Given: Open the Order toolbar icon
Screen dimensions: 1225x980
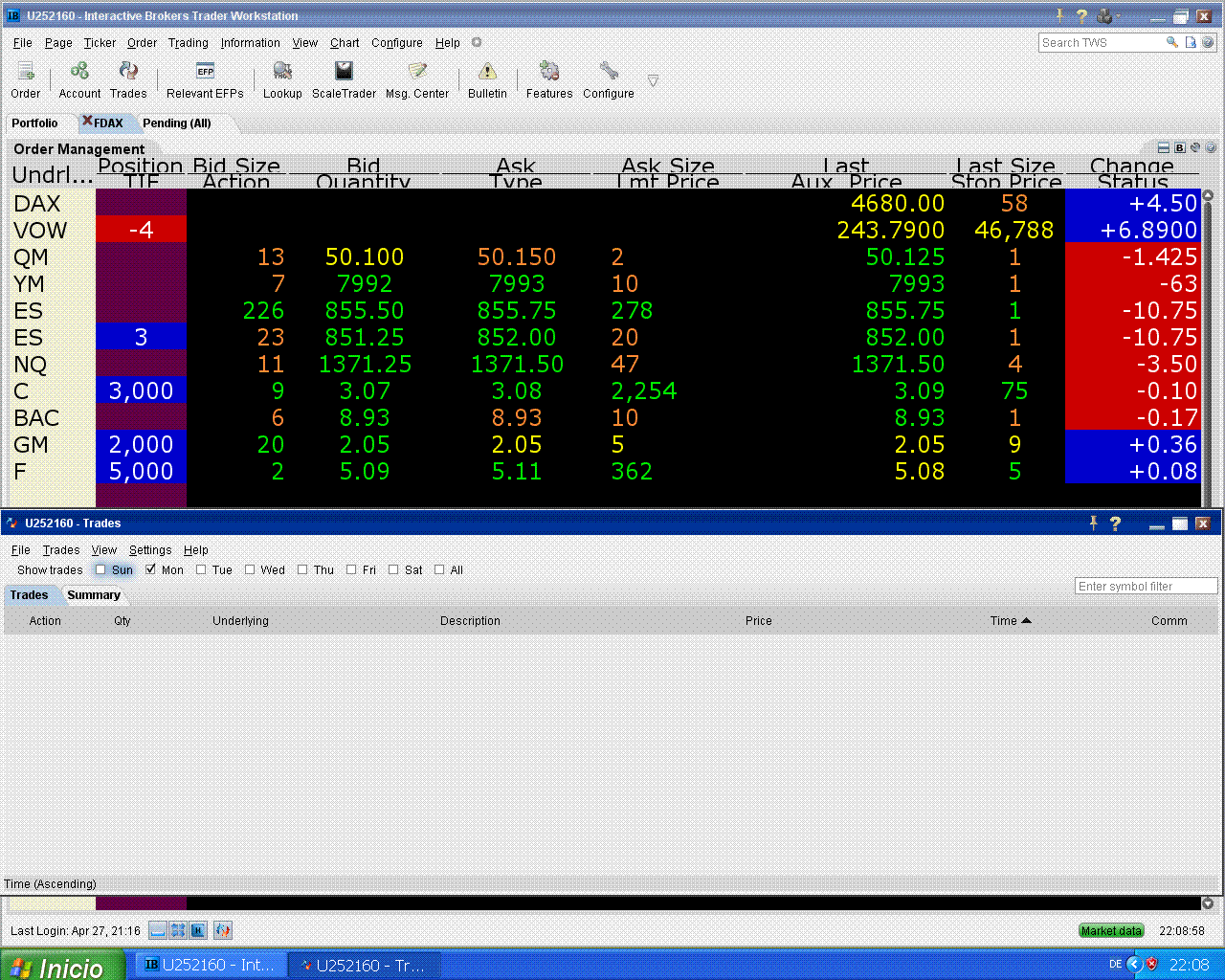Looking at the screenshot, I should pos(26,79).
